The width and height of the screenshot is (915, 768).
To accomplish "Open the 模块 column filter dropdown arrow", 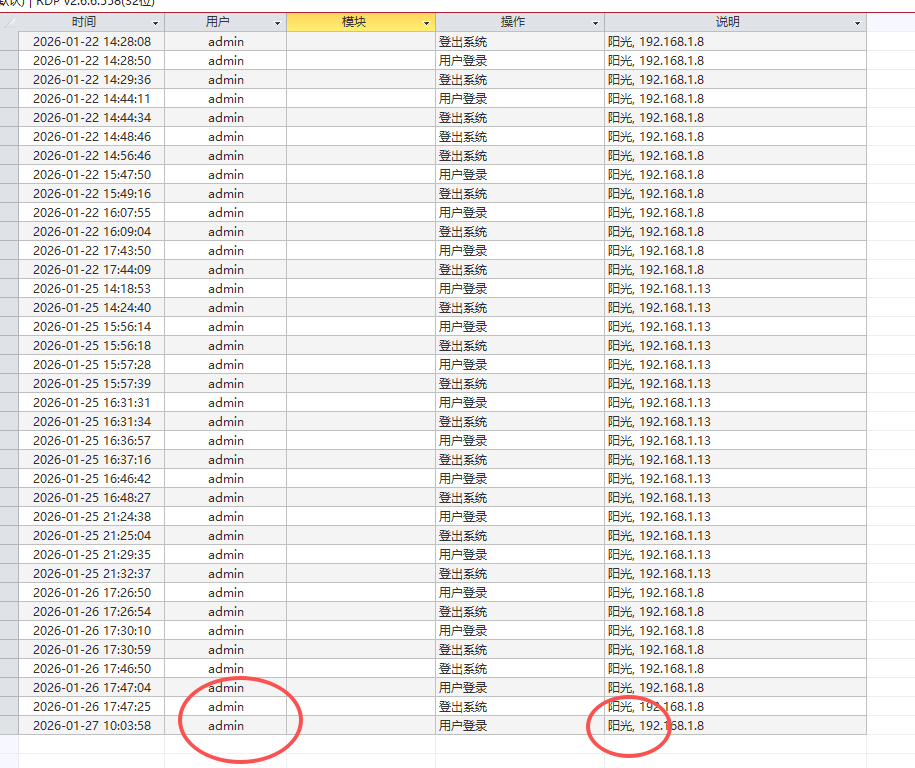I will (x=427, y=23).
